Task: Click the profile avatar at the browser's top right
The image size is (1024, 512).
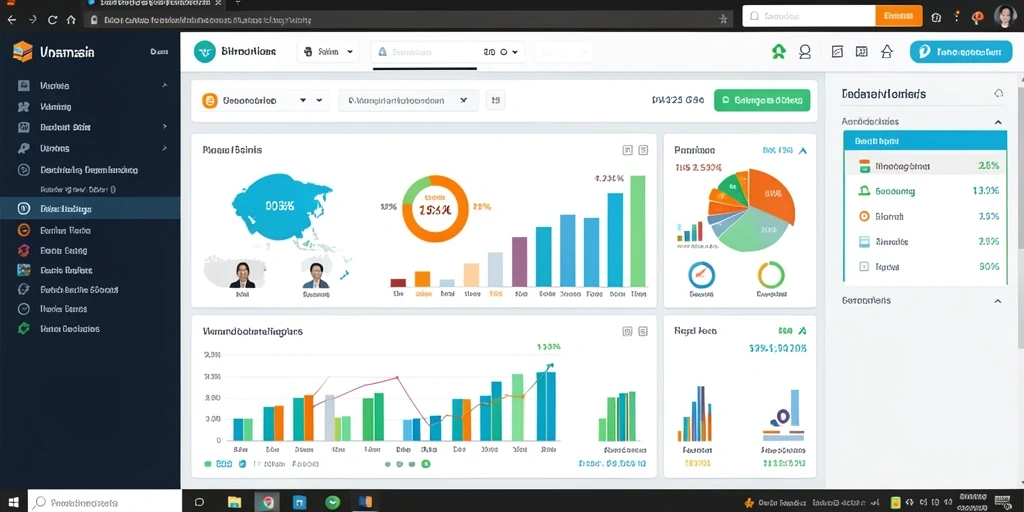Action: [1006, 16]
